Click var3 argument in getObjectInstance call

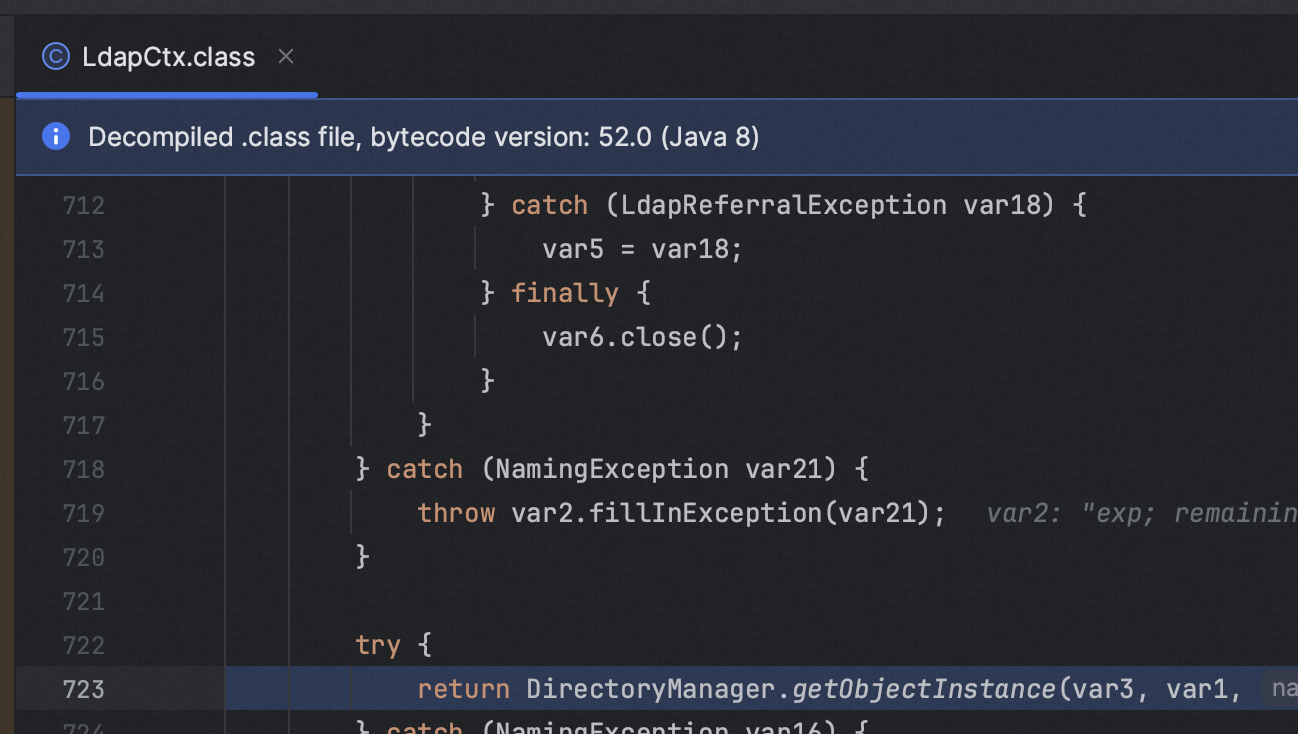1101,689
